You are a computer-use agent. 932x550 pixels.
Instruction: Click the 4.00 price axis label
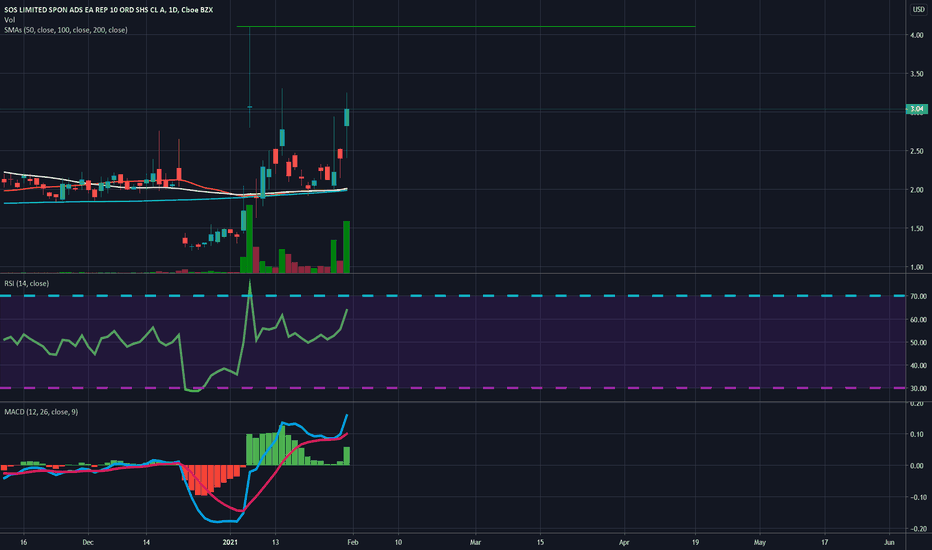[917, 35]
